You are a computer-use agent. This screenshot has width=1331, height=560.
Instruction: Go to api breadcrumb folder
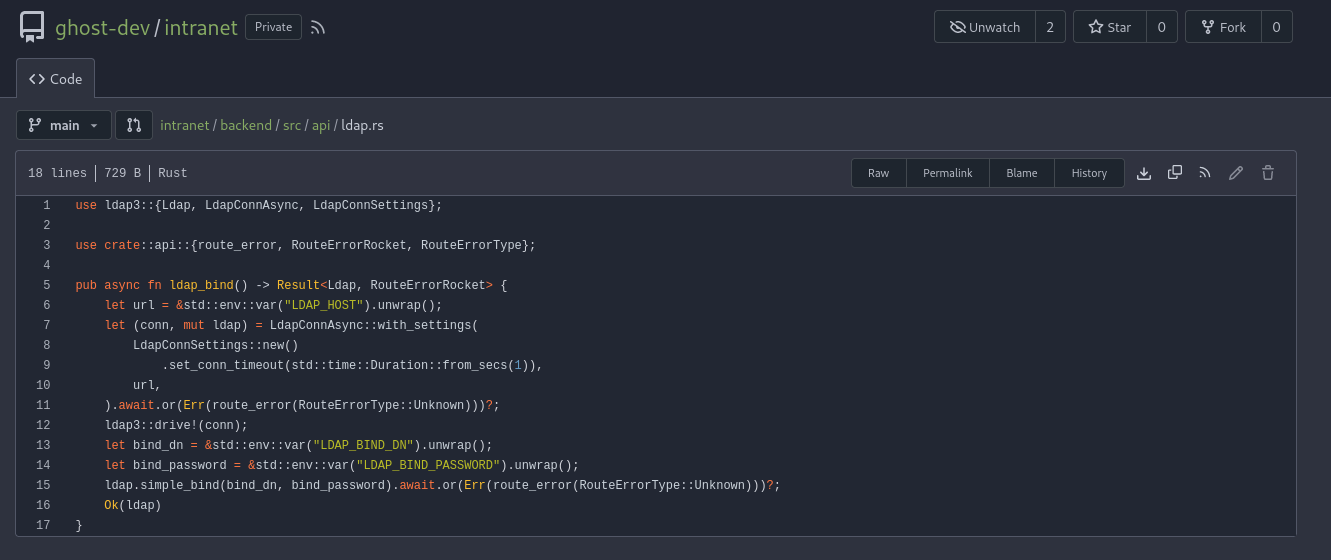(x=321, y=126)
